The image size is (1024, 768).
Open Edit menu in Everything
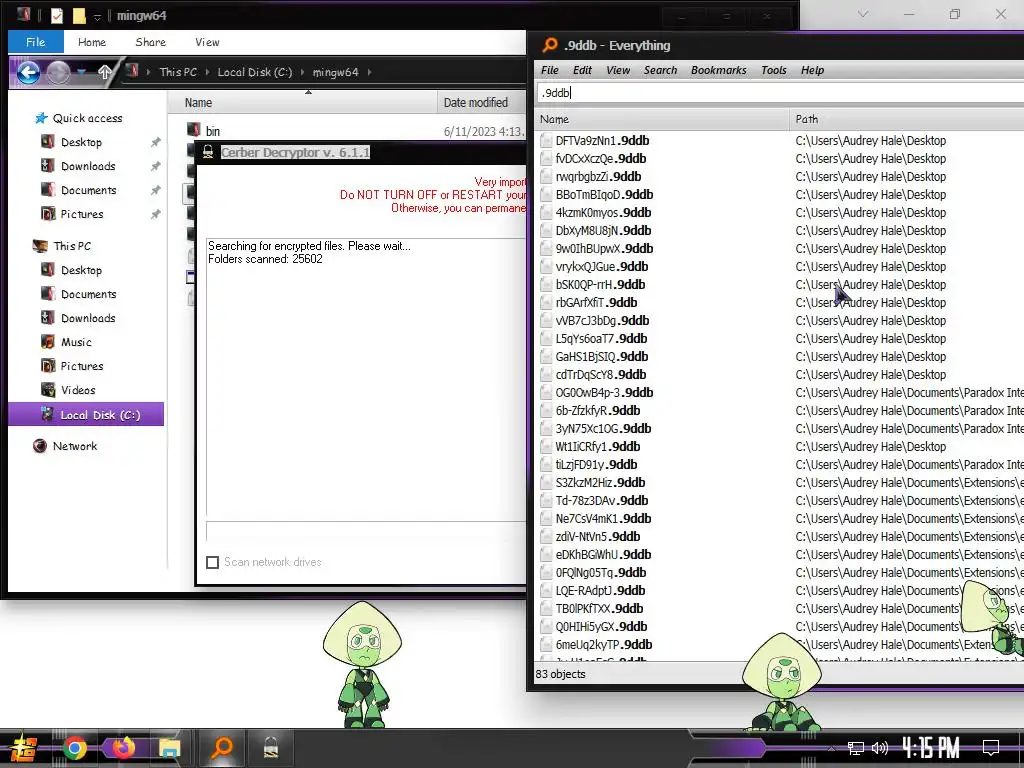582,70
